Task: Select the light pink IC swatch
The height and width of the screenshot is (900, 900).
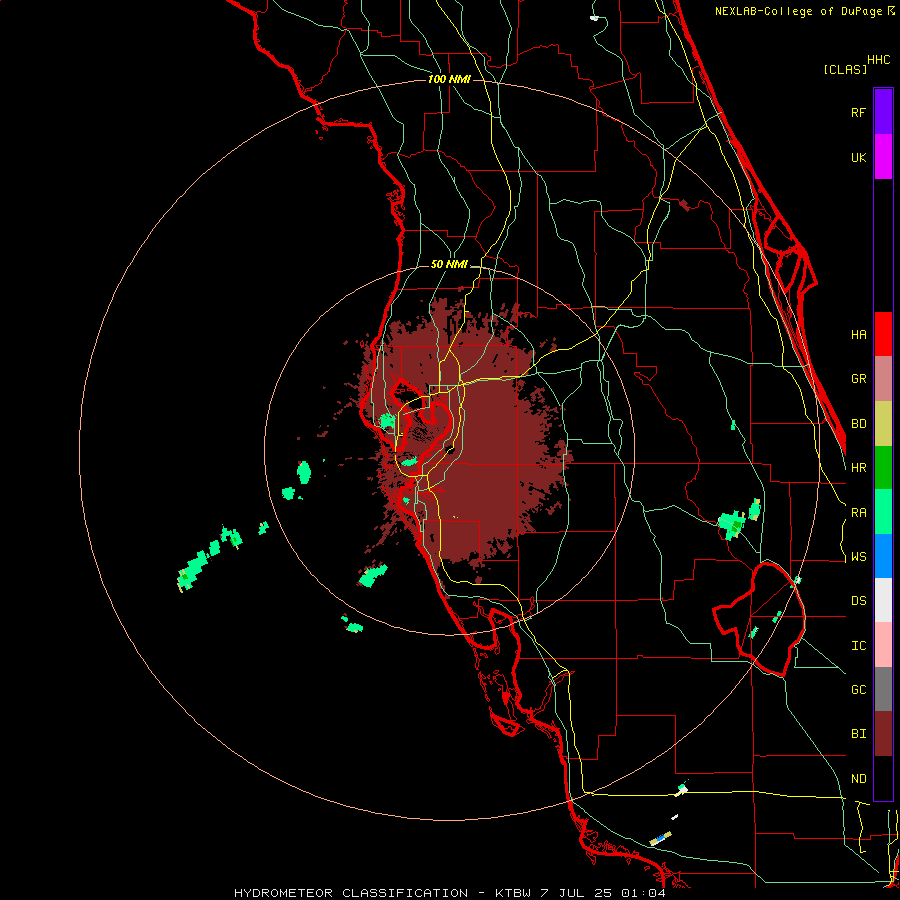Action: click(x=883, y=645)
